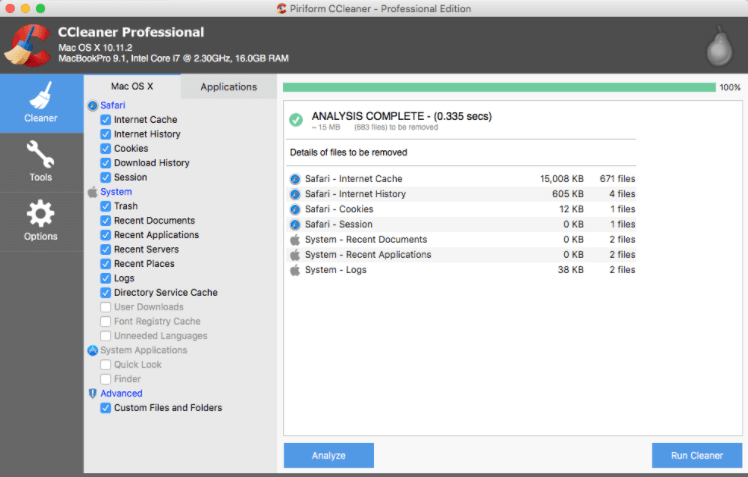Click the green zoom window button
The image size is (748, 477).
(x=41, y=9)
